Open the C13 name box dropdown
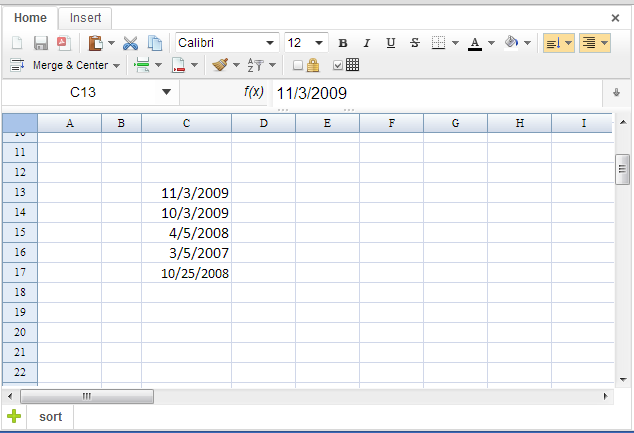This screenshot has width=634, height=433. click(x=166, y=92)
